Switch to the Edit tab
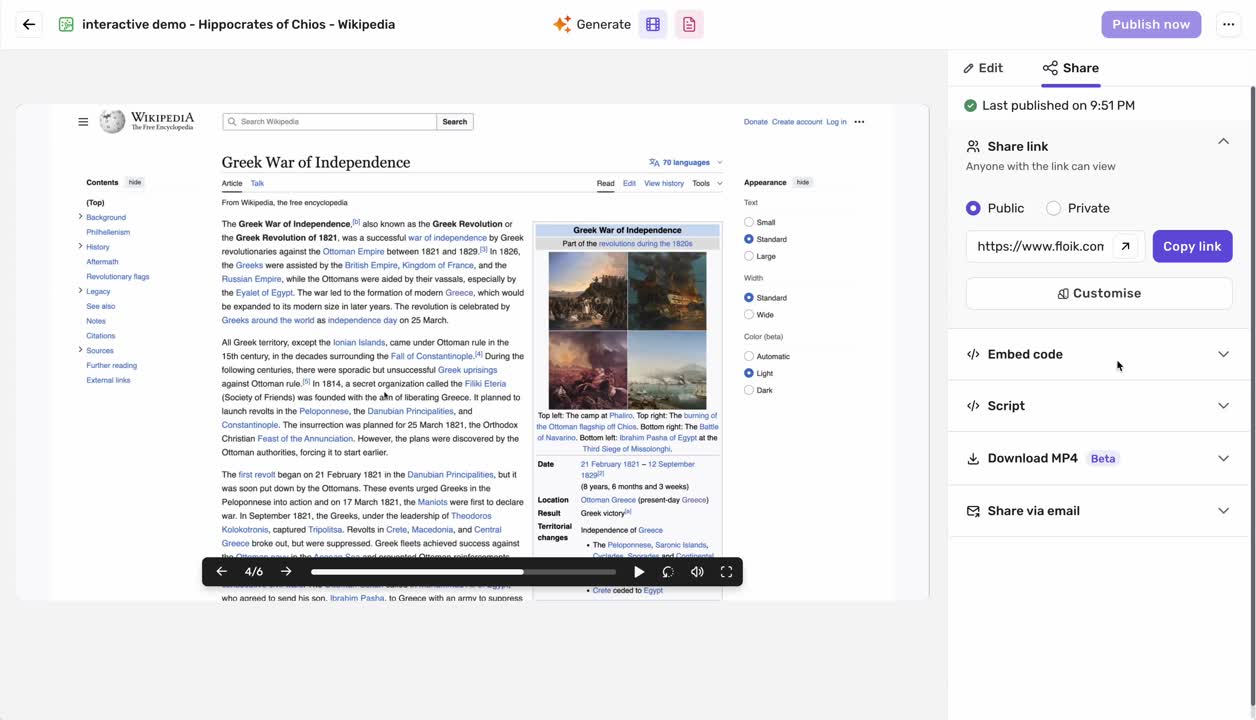Viewport: 1256px width, 720px height. pos(983,68)
